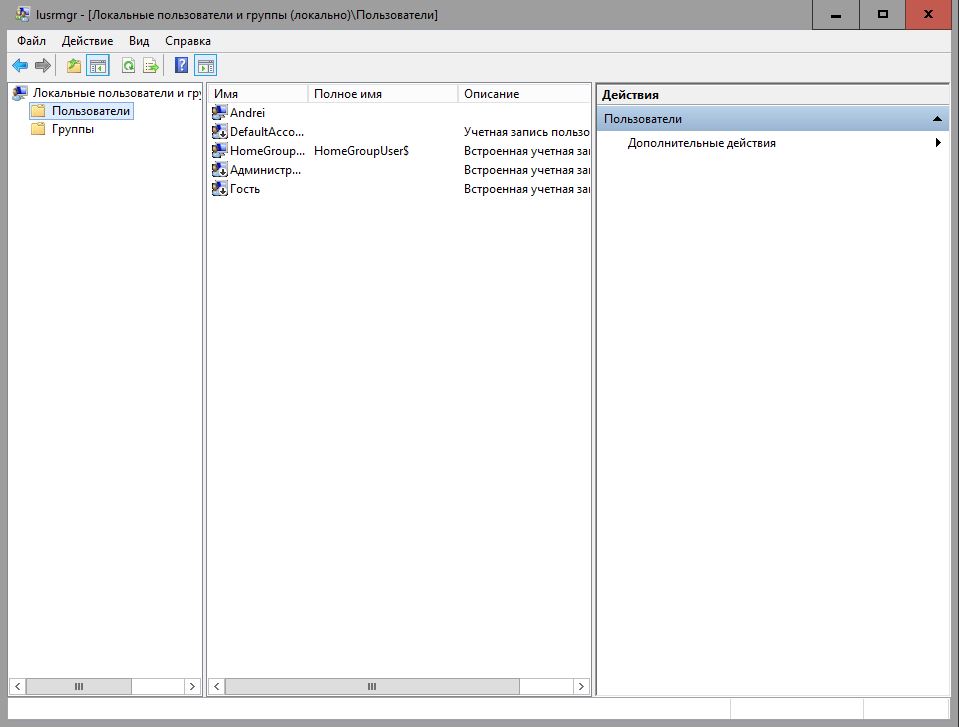959x727 pixels.
Task: Click the Export List toolbar icon
Action: pos(150,65)
